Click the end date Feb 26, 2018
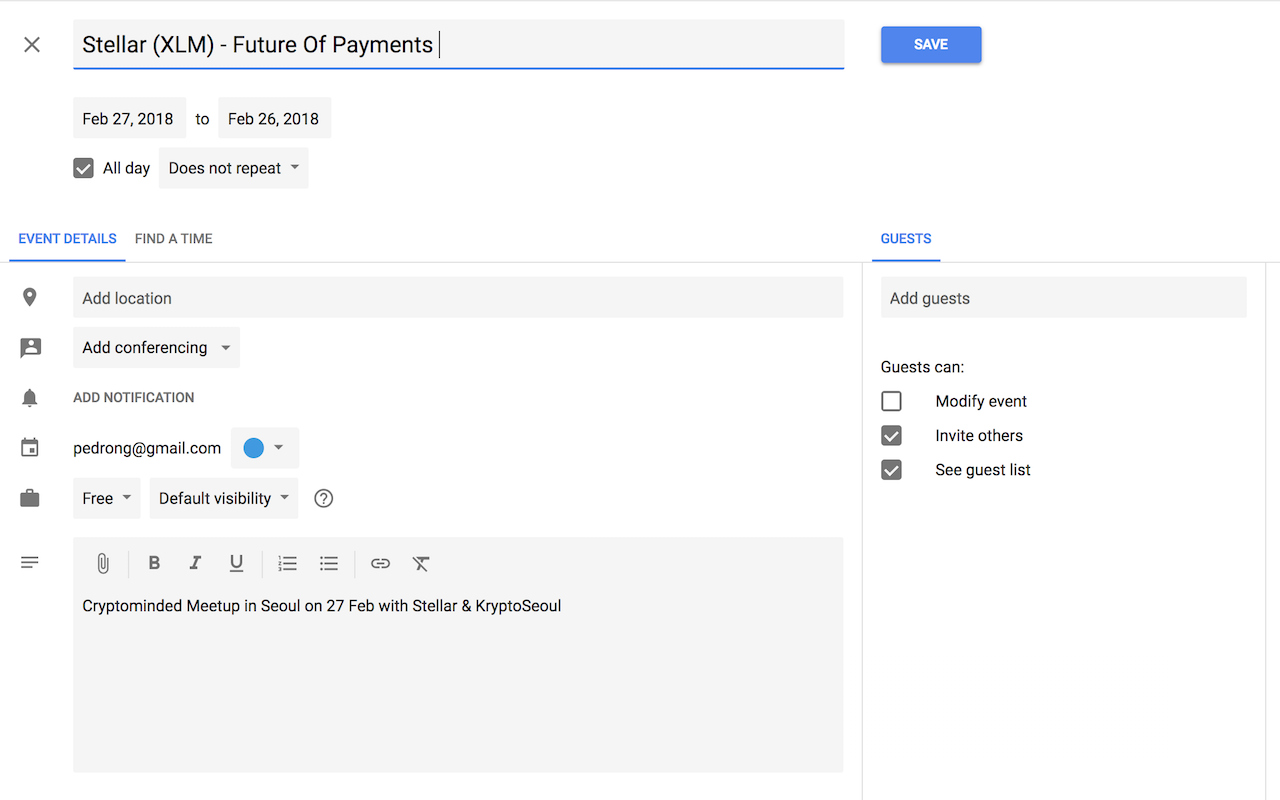Screen dimensions: 1280x800 click(x=274, y=118)
